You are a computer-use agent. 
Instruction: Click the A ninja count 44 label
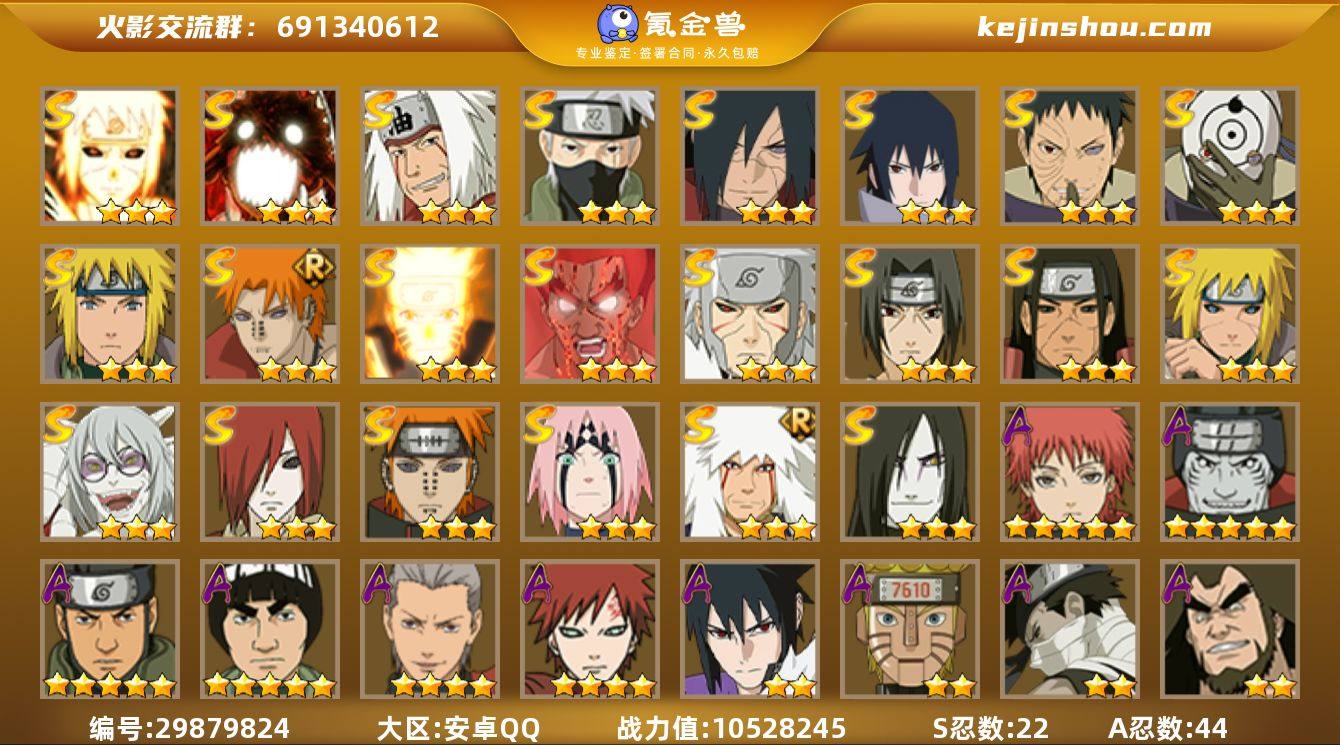[1168, 727]
